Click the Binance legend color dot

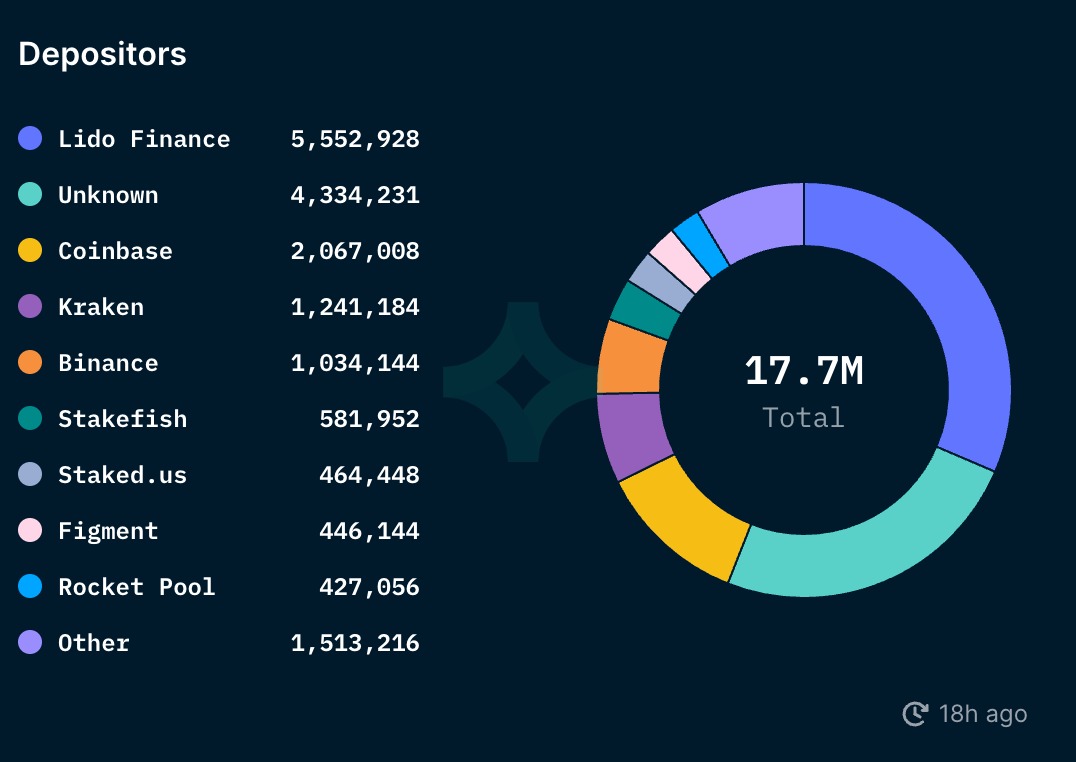pyautogui.click(x=30, y=362)
